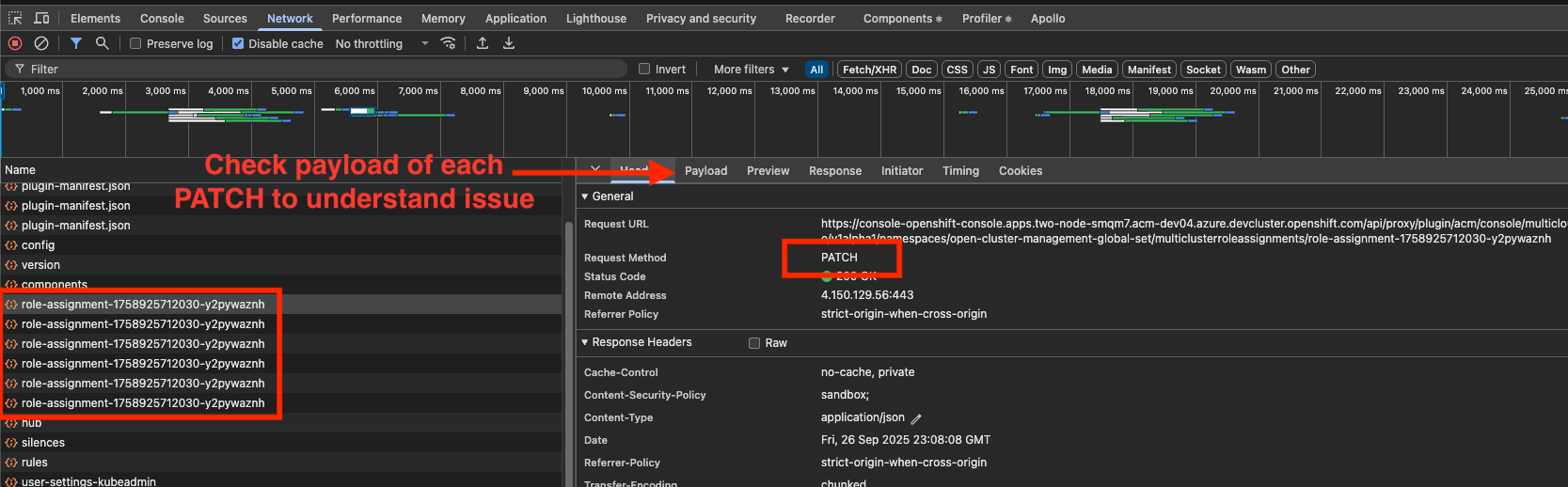Viewport: 1568px width, 487px height.
Task: Open the No throttling dropdown
Action: point(381,43)
